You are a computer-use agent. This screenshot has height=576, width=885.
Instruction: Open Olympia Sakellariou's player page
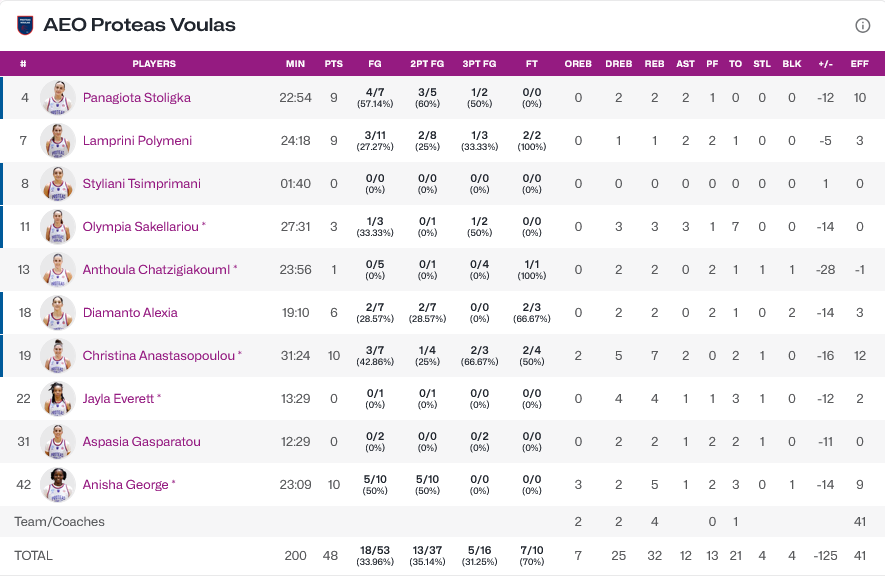(x=140, y=227)
